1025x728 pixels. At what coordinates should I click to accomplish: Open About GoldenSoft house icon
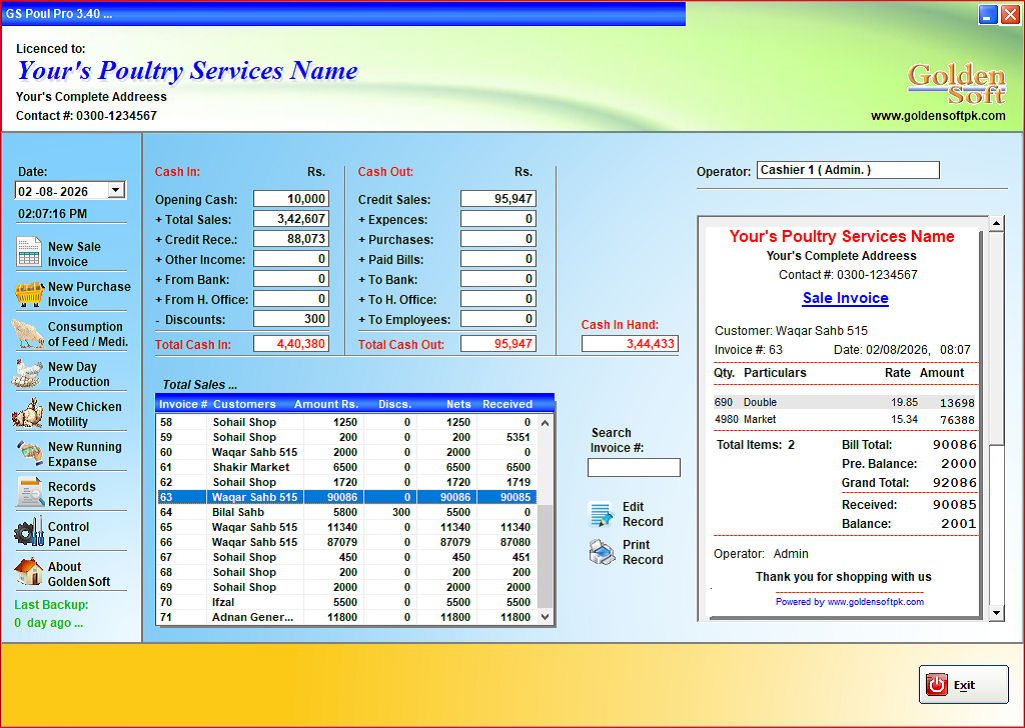coord(29,572)
